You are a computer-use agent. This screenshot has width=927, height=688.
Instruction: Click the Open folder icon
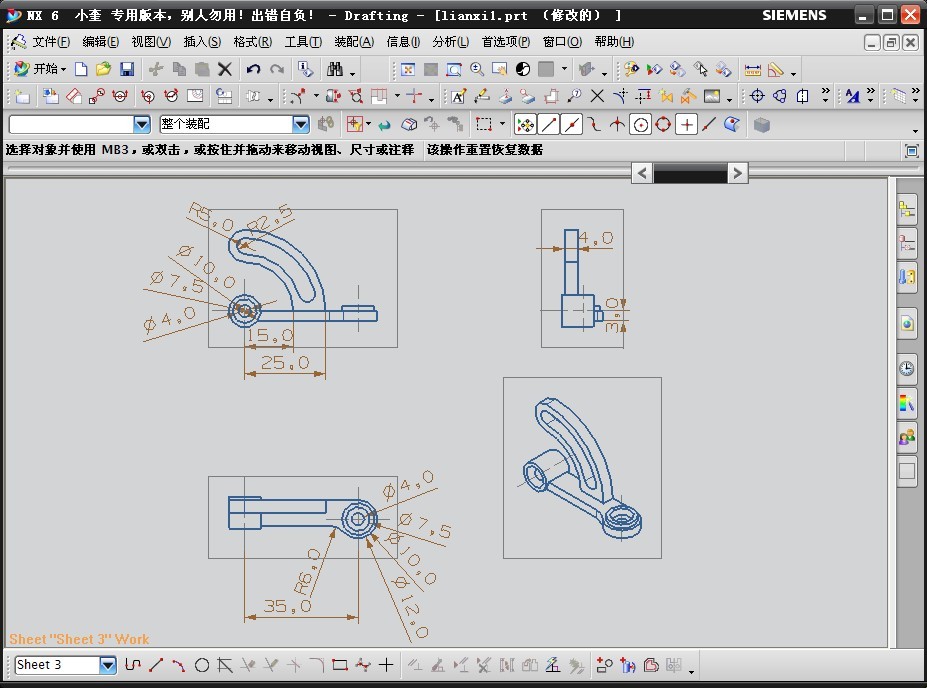[x=103, y=69]
